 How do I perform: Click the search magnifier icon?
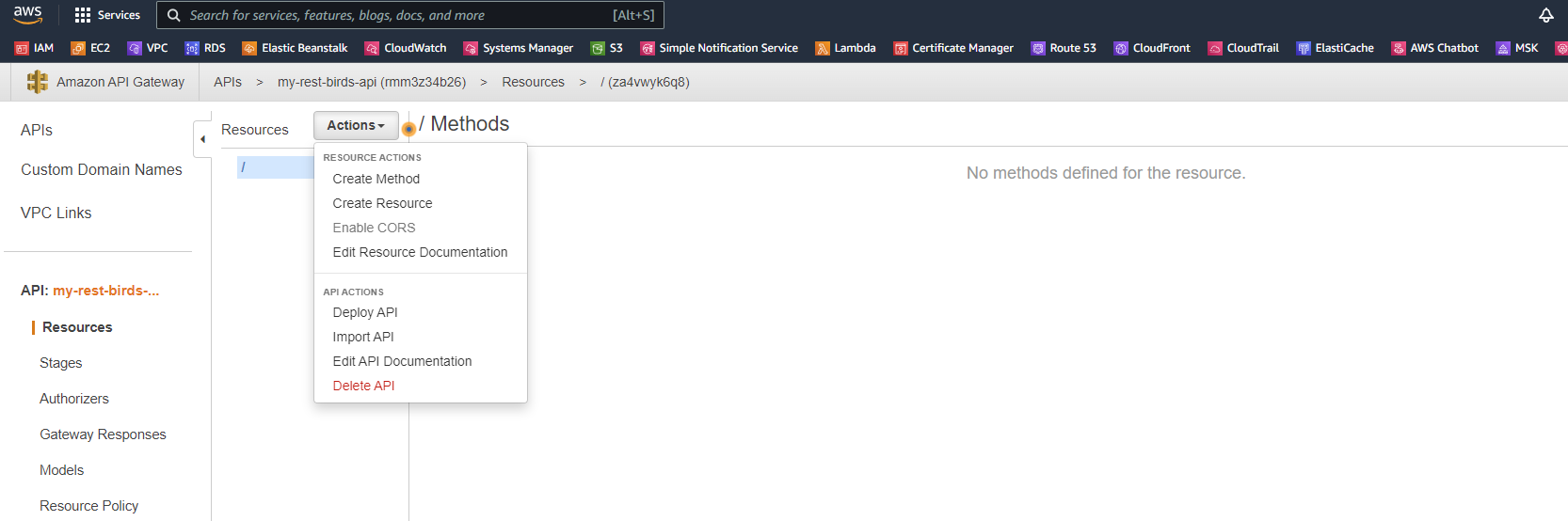[x=174, y=15]
